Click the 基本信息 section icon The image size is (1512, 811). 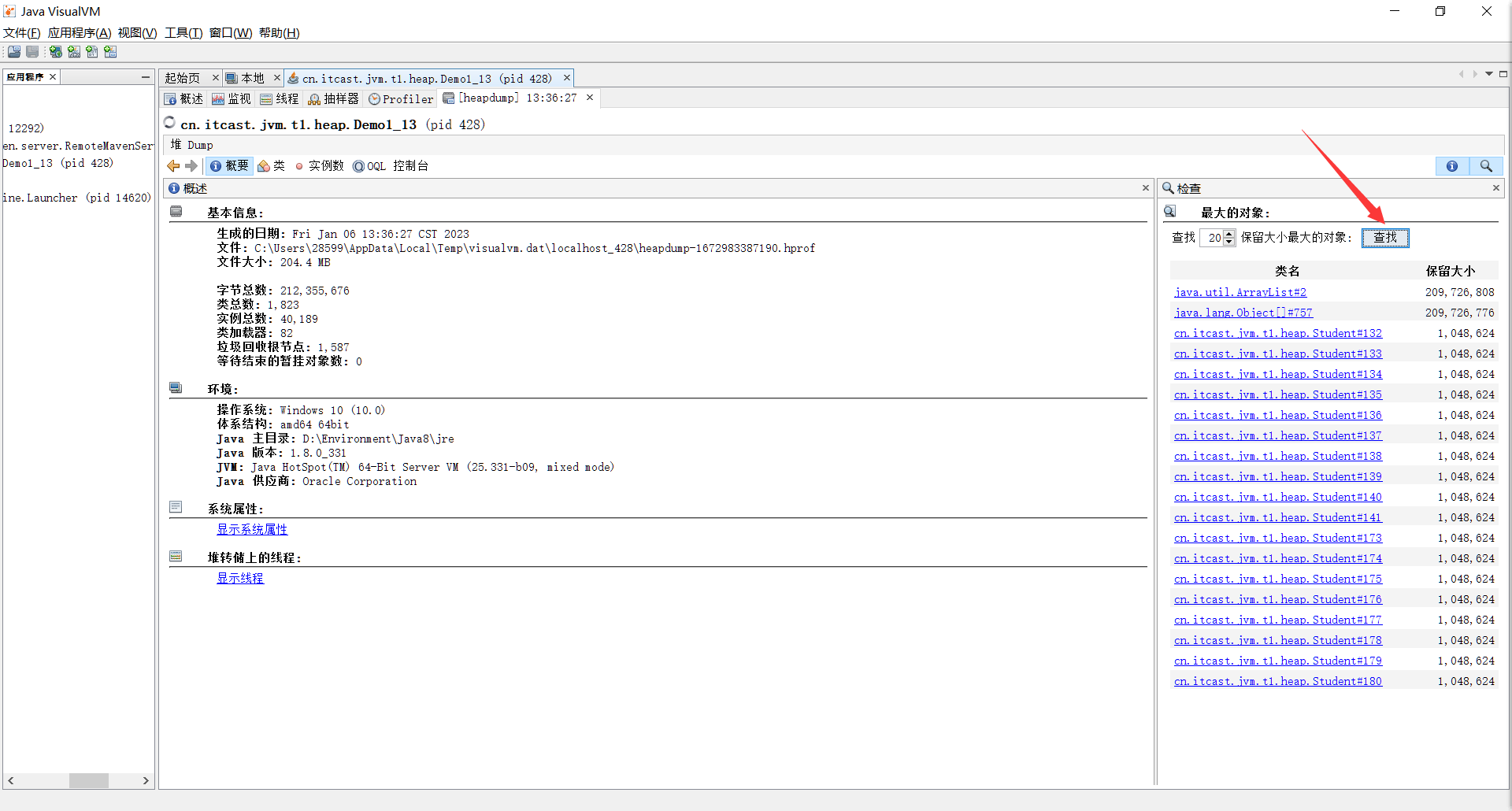coord(176,212)
